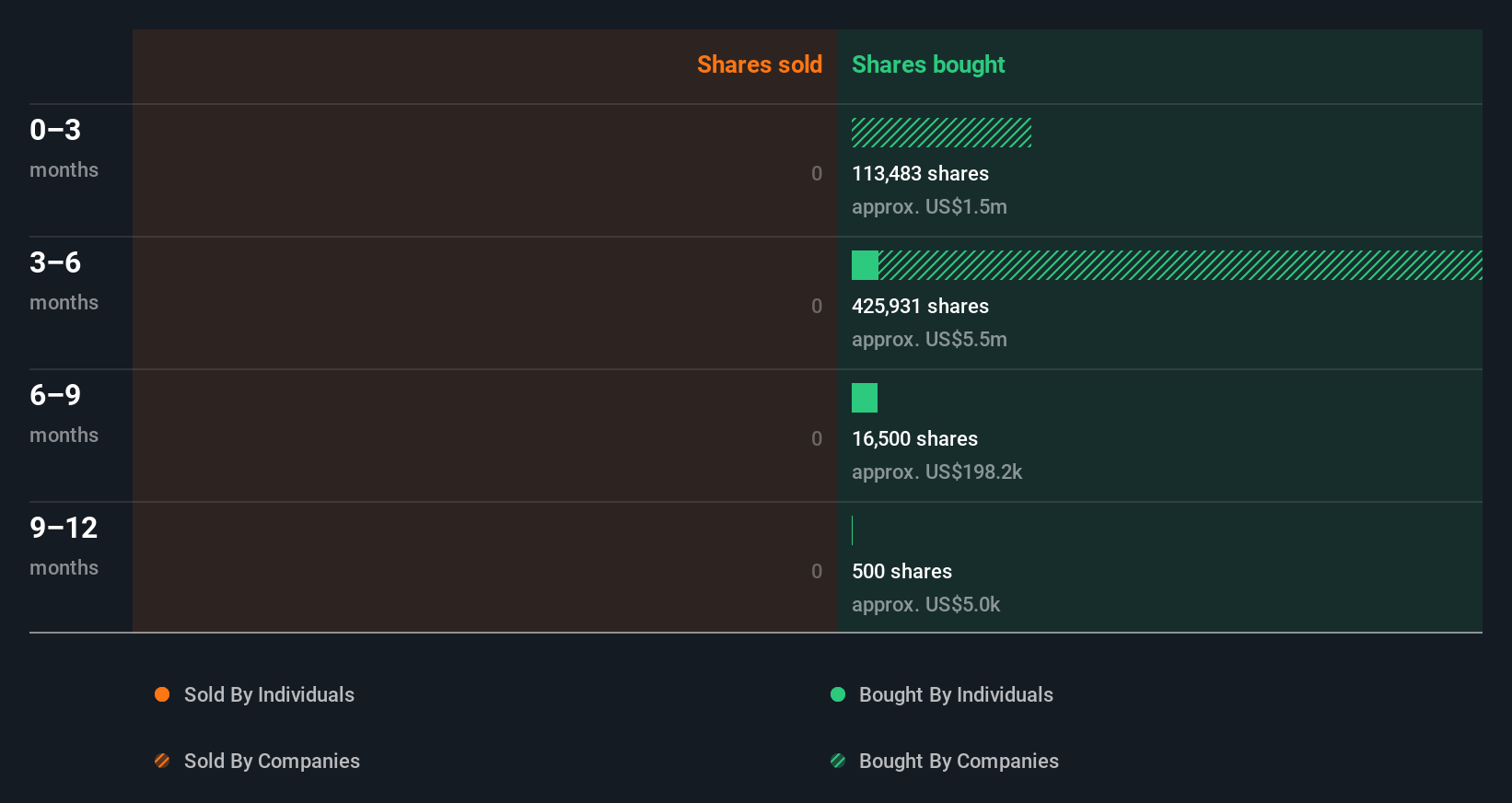The width and height of the screenshot is (1512, 803).
Task: Click the approx. US$198.2k amount
Action: (936, 471)
